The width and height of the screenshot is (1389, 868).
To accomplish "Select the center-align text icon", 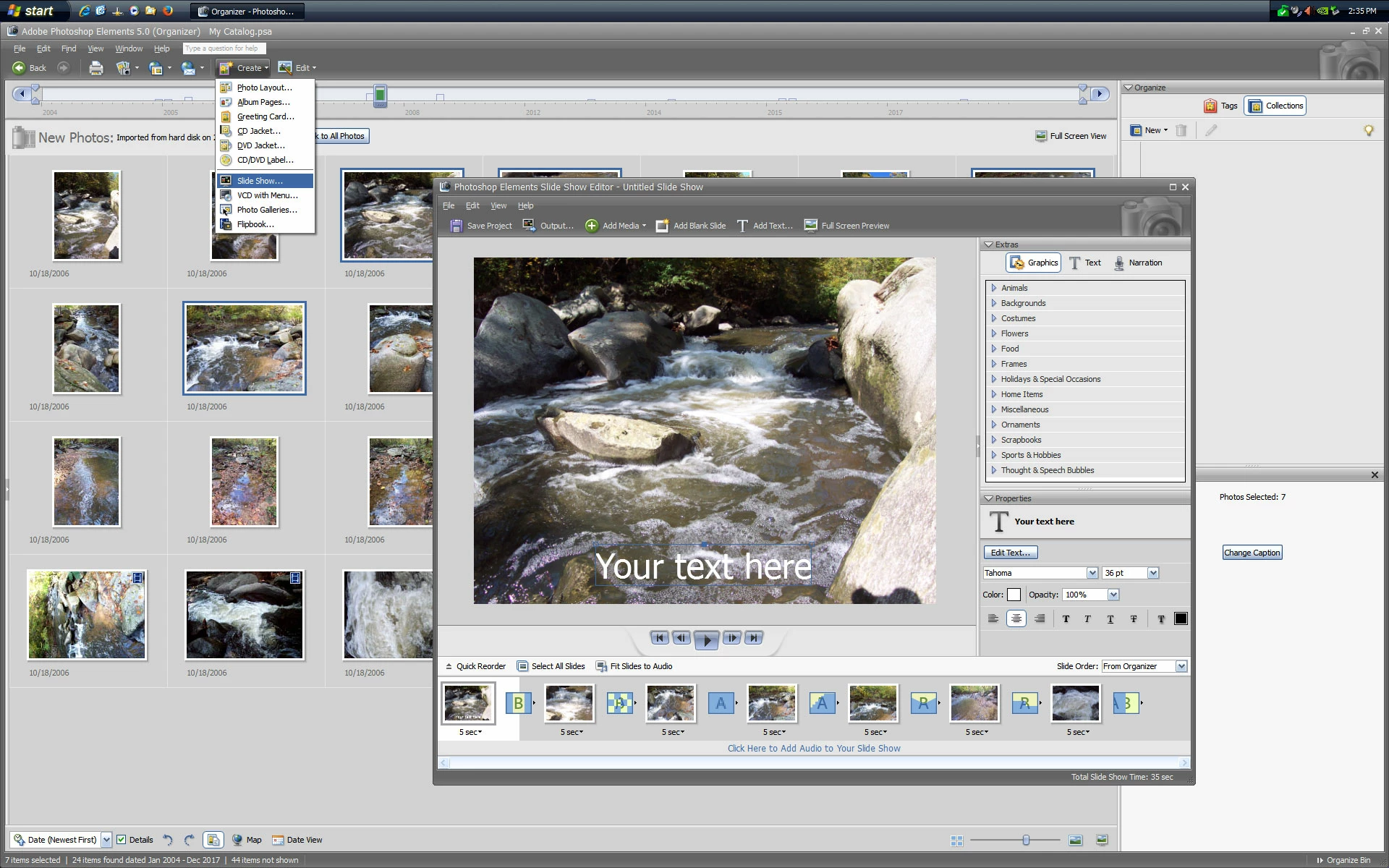I will tap(1016, 618).
